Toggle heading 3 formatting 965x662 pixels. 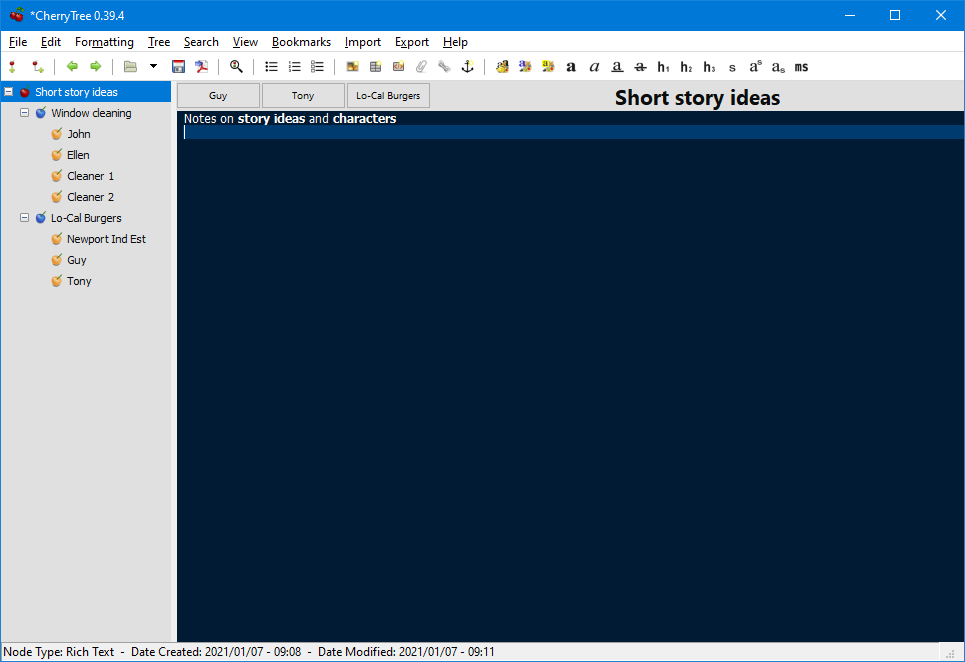coord(710,66)
